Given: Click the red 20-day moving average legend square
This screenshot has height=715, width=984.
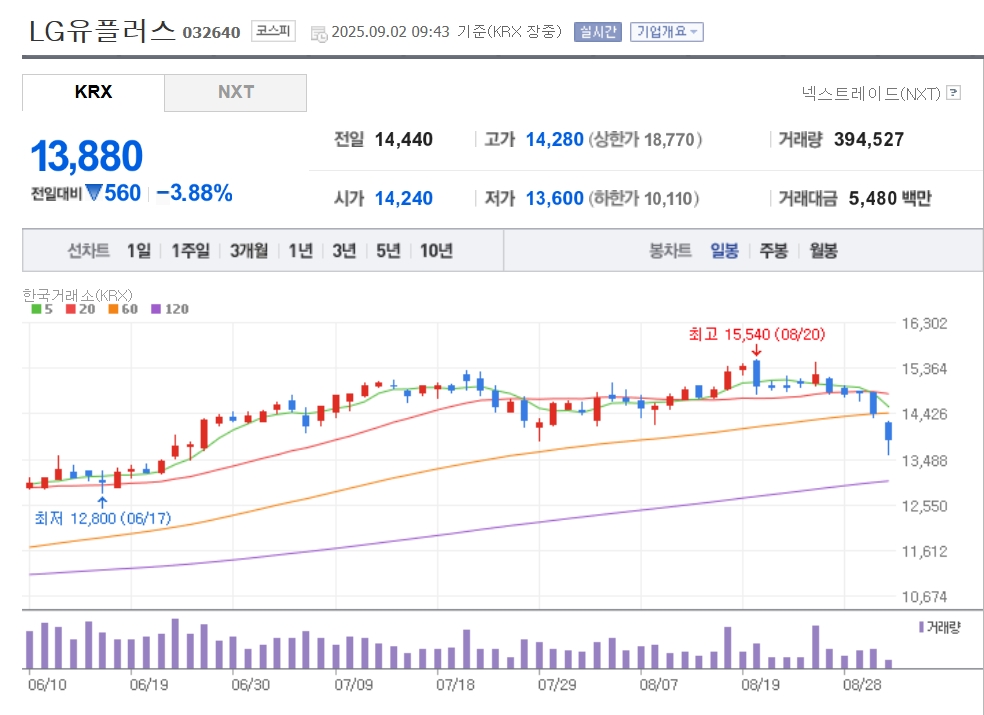Looking at the screenshot, I should [x=70, y=309].
